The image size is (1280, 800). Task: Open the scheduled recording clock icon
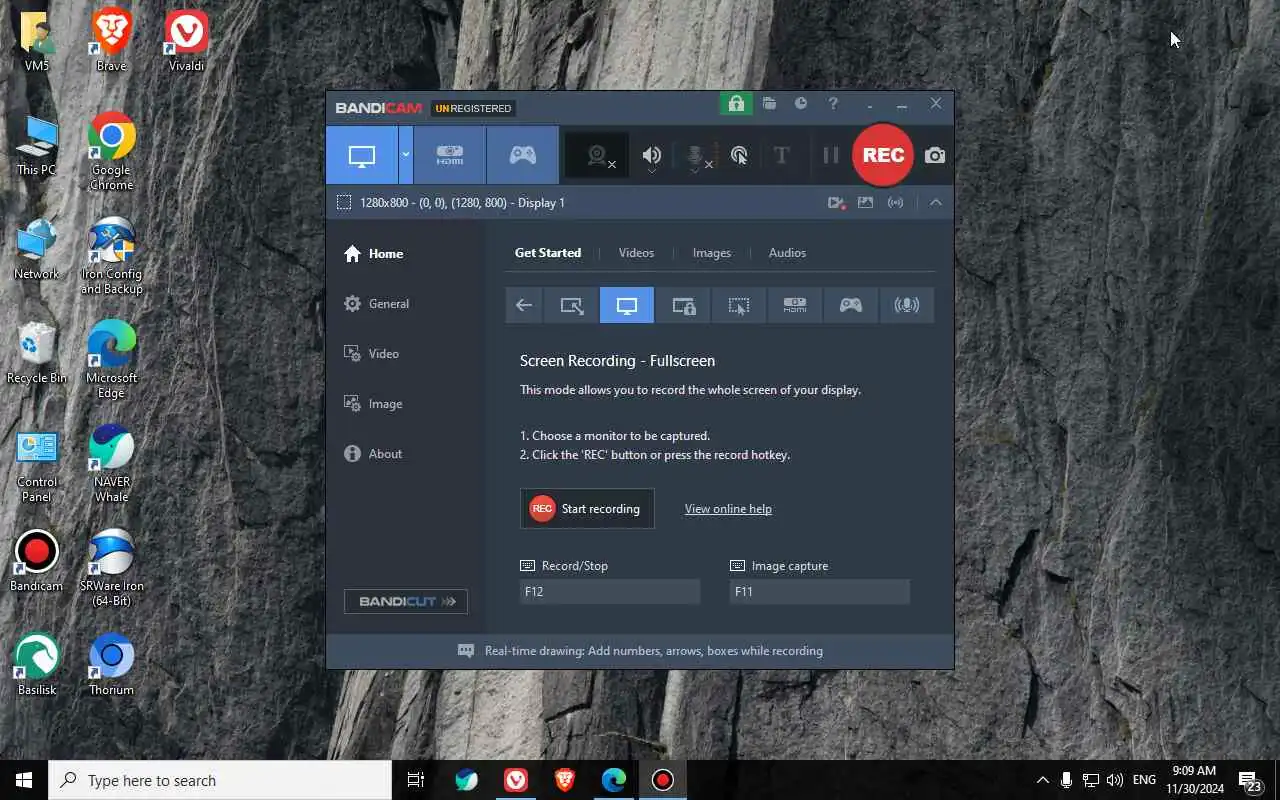(x=801, y=103)
